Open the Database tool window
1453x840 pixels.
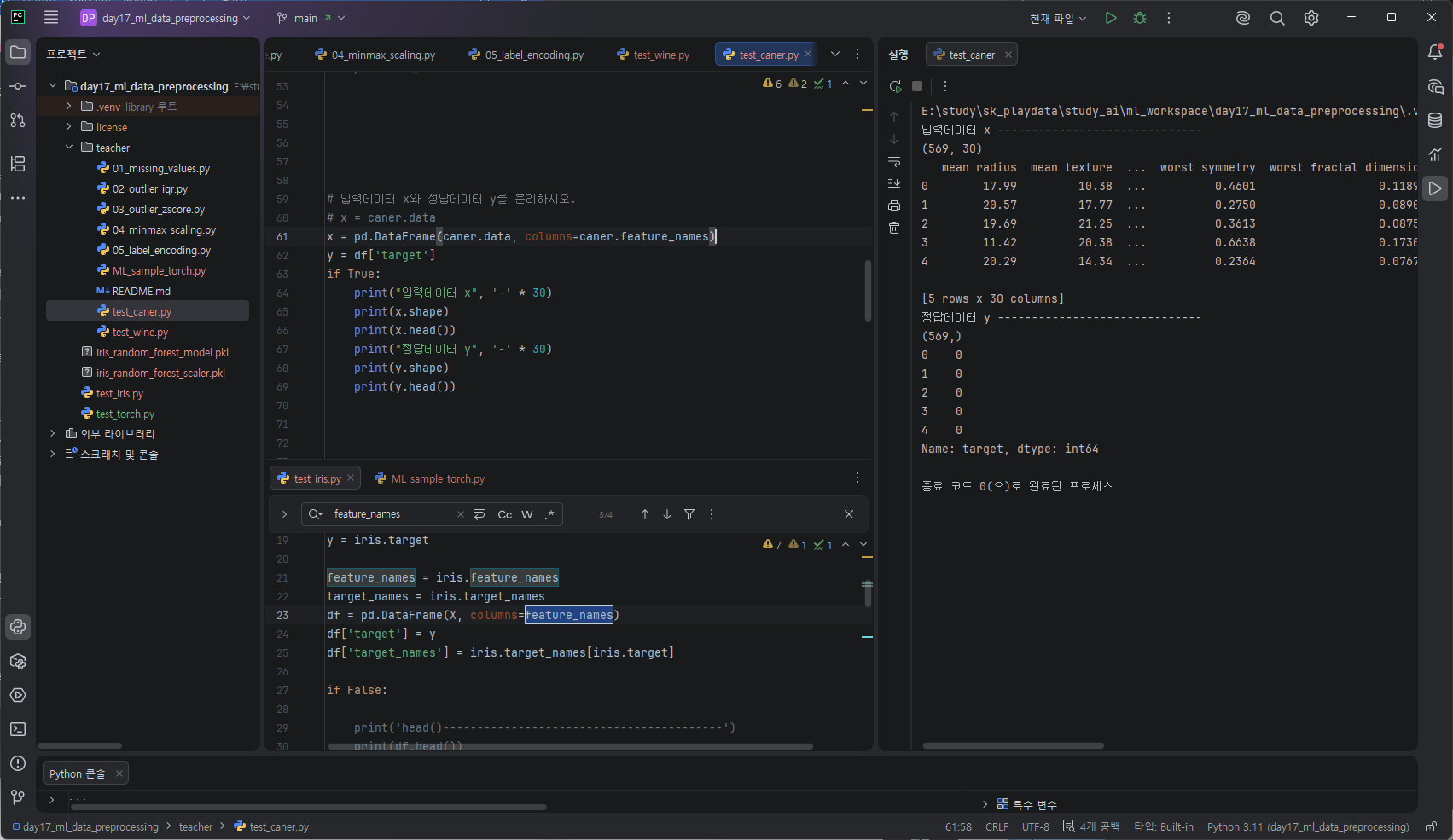point(1435,120)
